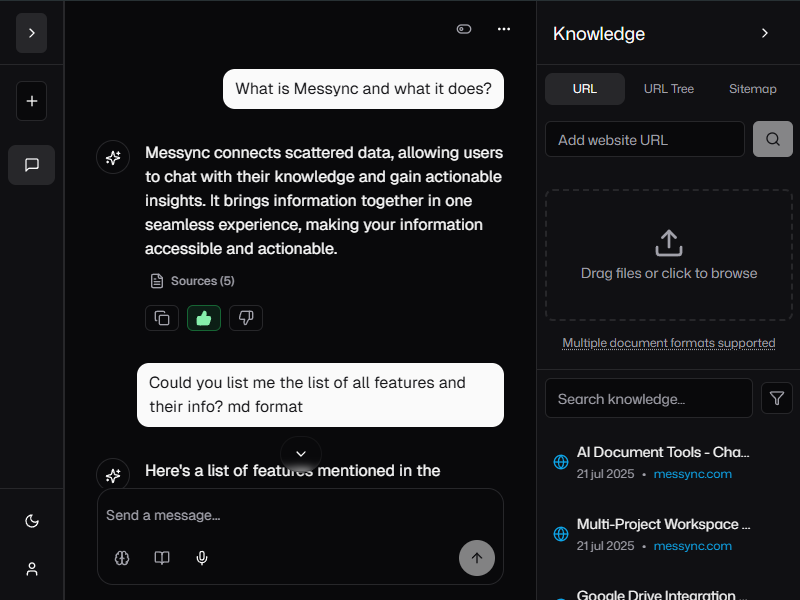This screenshot has width=800, height=600.
Task: Copy the Messync answer text
Action: [x=162, y=318]
